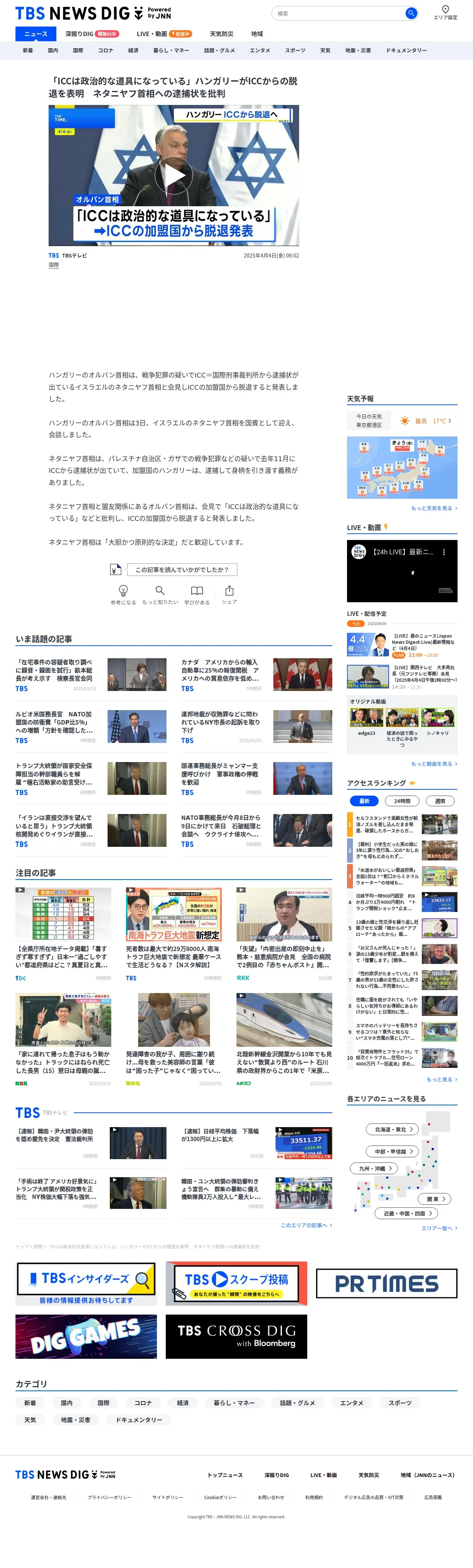Expand today's weather 最高 17℃ chevron
This screenshot has height=1568, width=473.
pos(450,421)
